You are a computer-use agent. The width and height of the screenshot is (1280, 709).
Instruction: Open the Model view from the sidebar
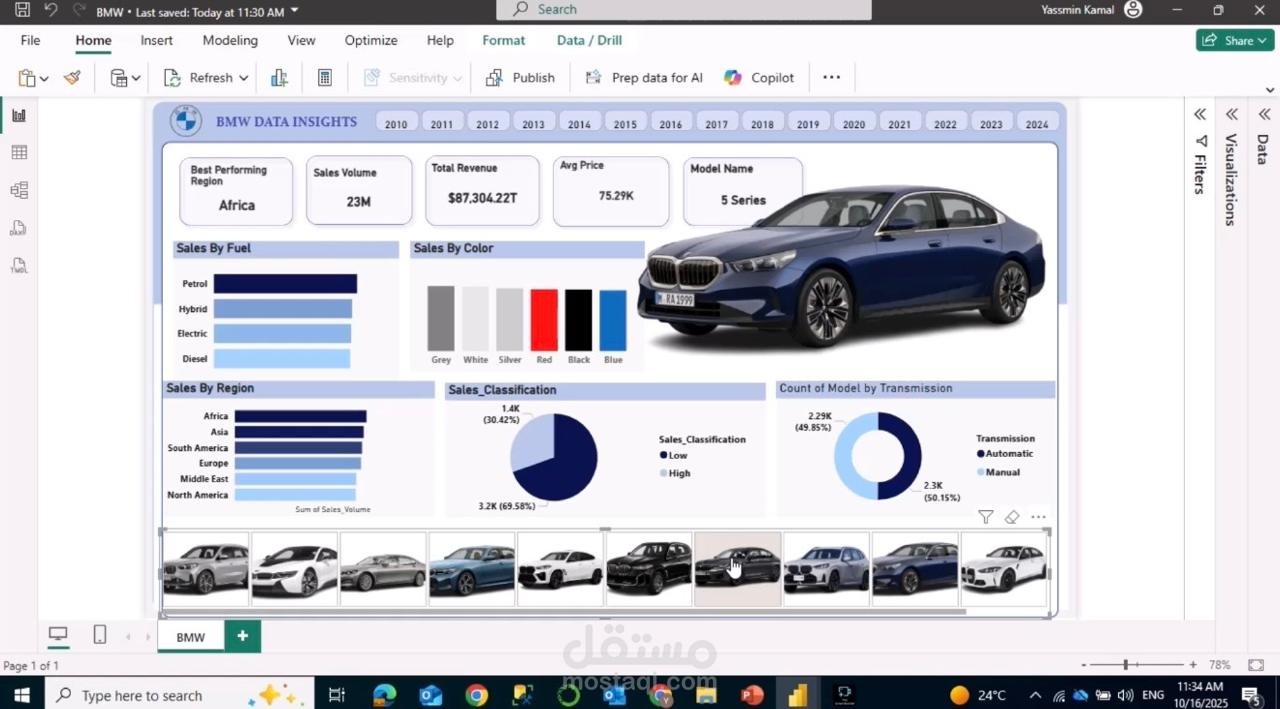(x=18, y=189)
